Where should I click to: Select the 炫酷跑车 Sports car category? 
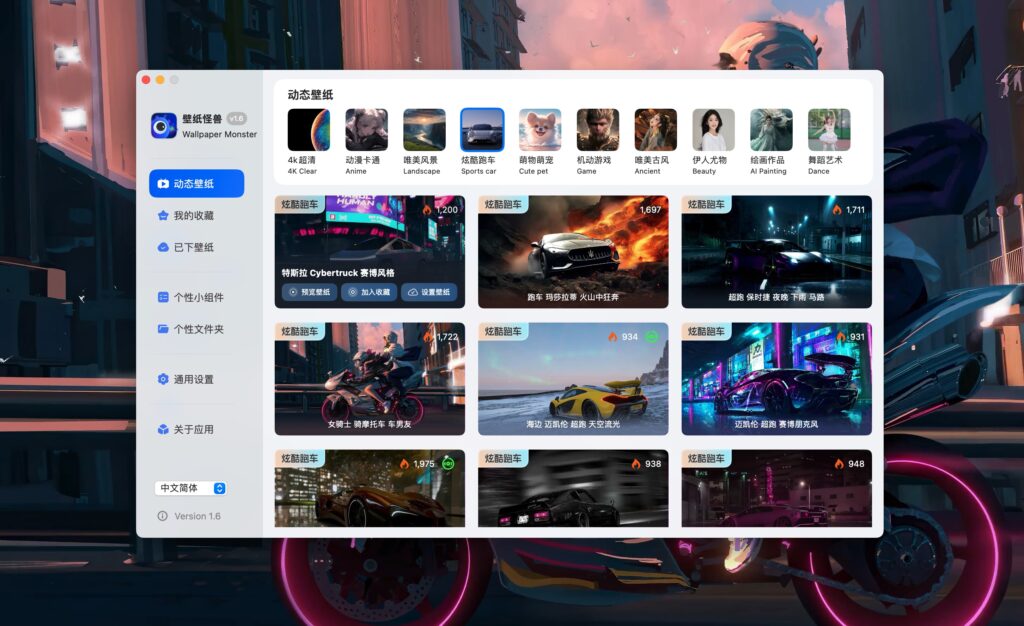click(x=482, y=130)
